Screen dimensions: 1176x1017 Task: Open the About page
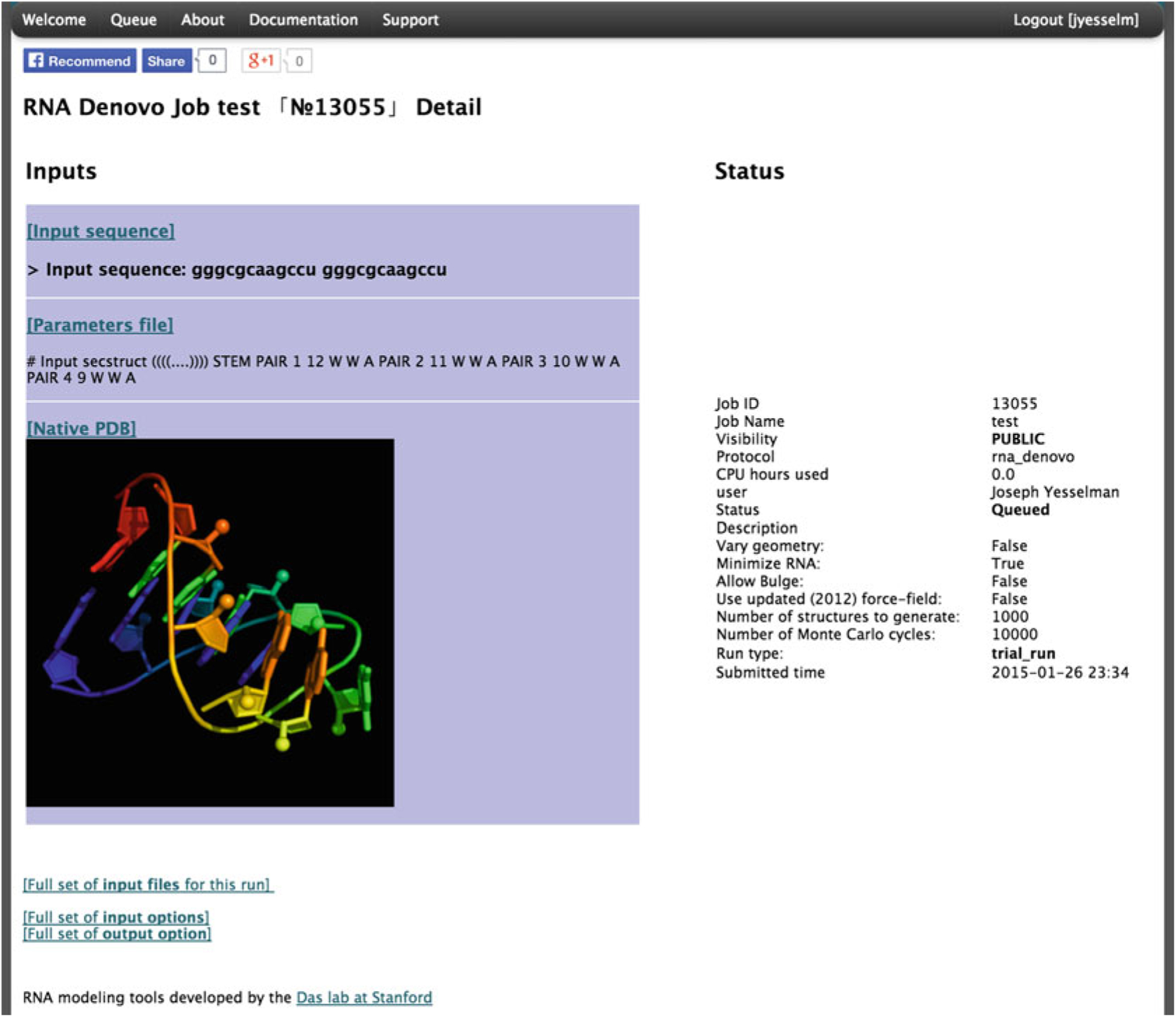coord(203,20)
